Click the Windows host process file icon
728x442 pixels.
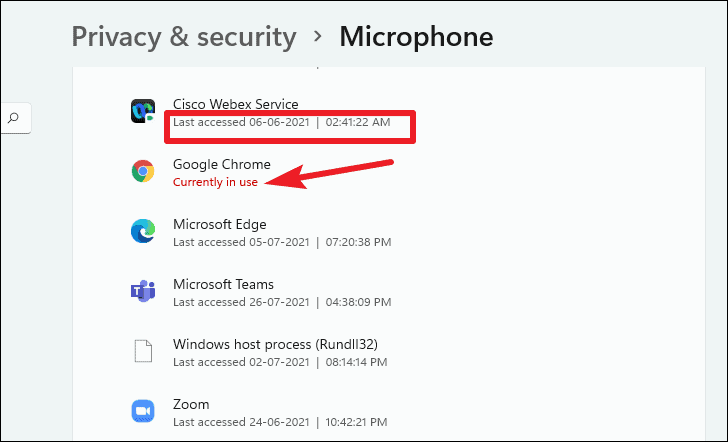tap(143, 351)
